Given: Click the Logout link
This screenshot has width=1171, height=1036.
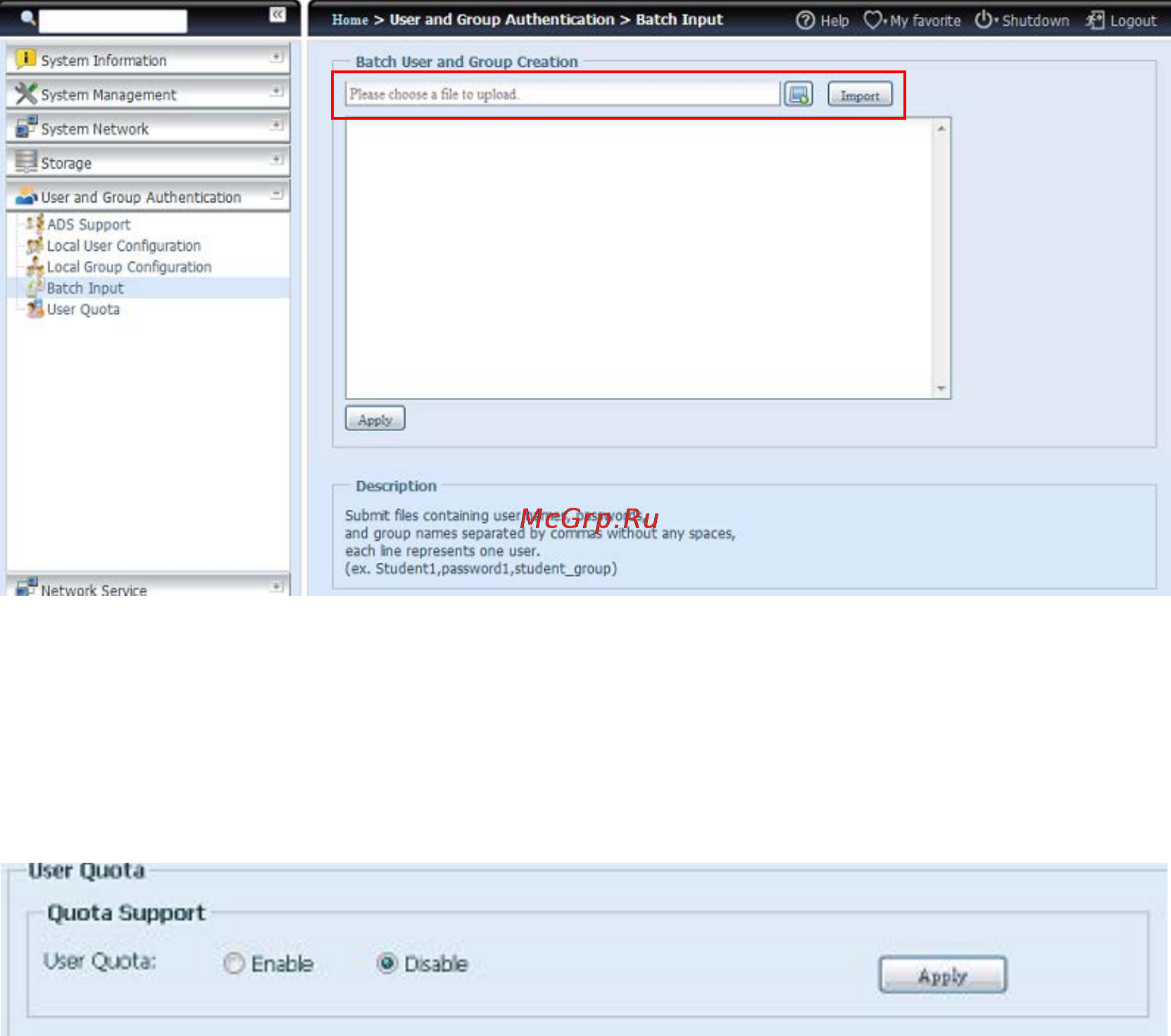Looking at the screenshot, I should [1133, 21].
